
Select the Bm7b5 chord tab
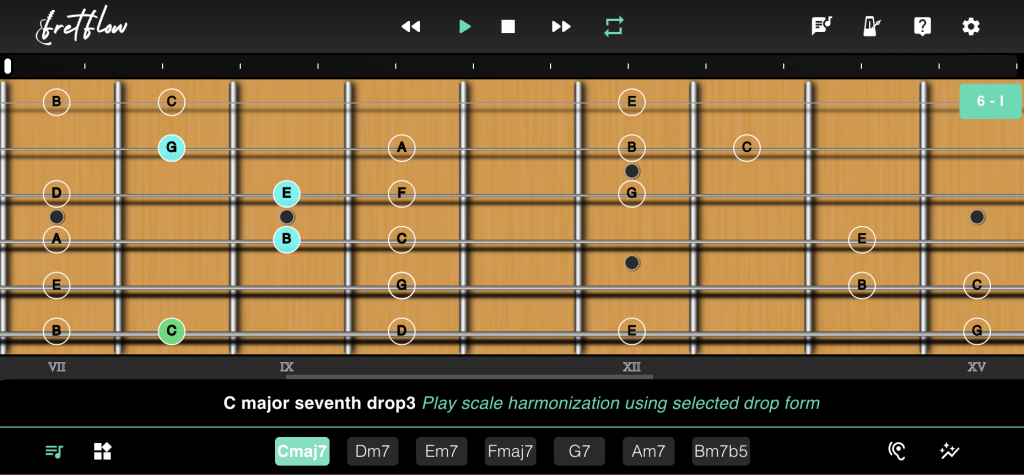(721, 451)
